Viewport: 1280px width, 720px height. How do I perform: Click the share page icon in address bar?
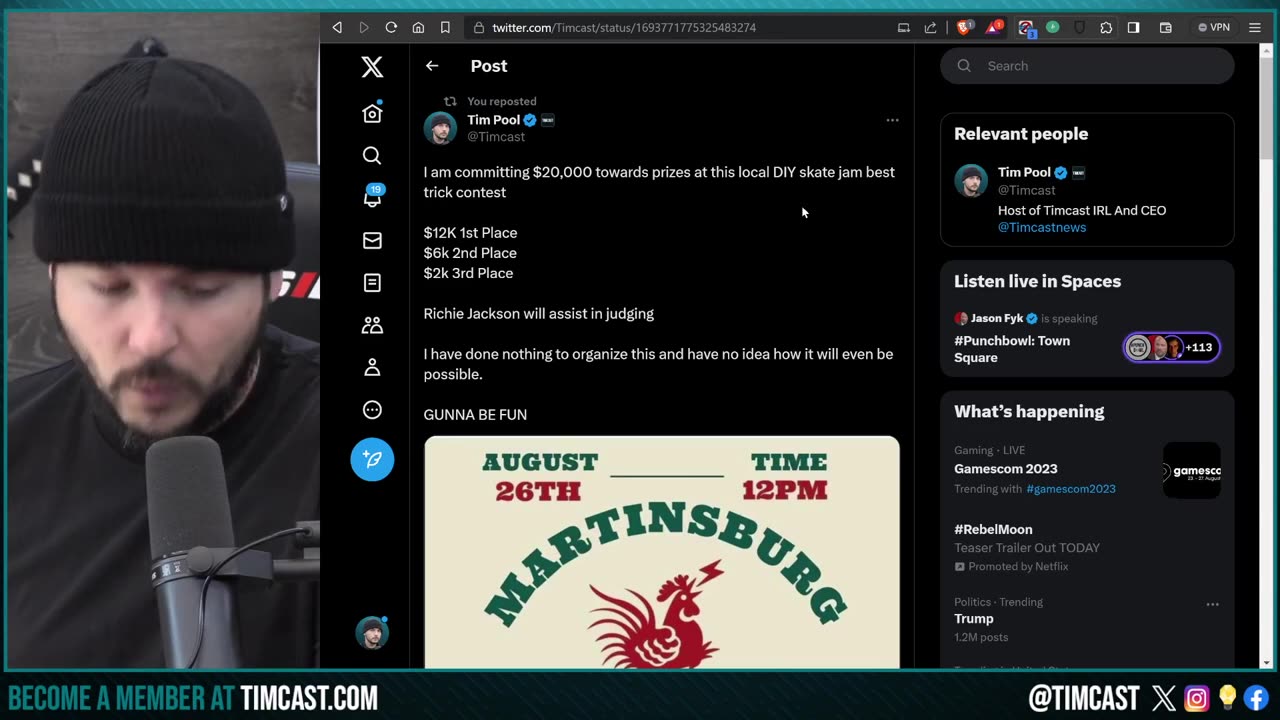(931, 28)
